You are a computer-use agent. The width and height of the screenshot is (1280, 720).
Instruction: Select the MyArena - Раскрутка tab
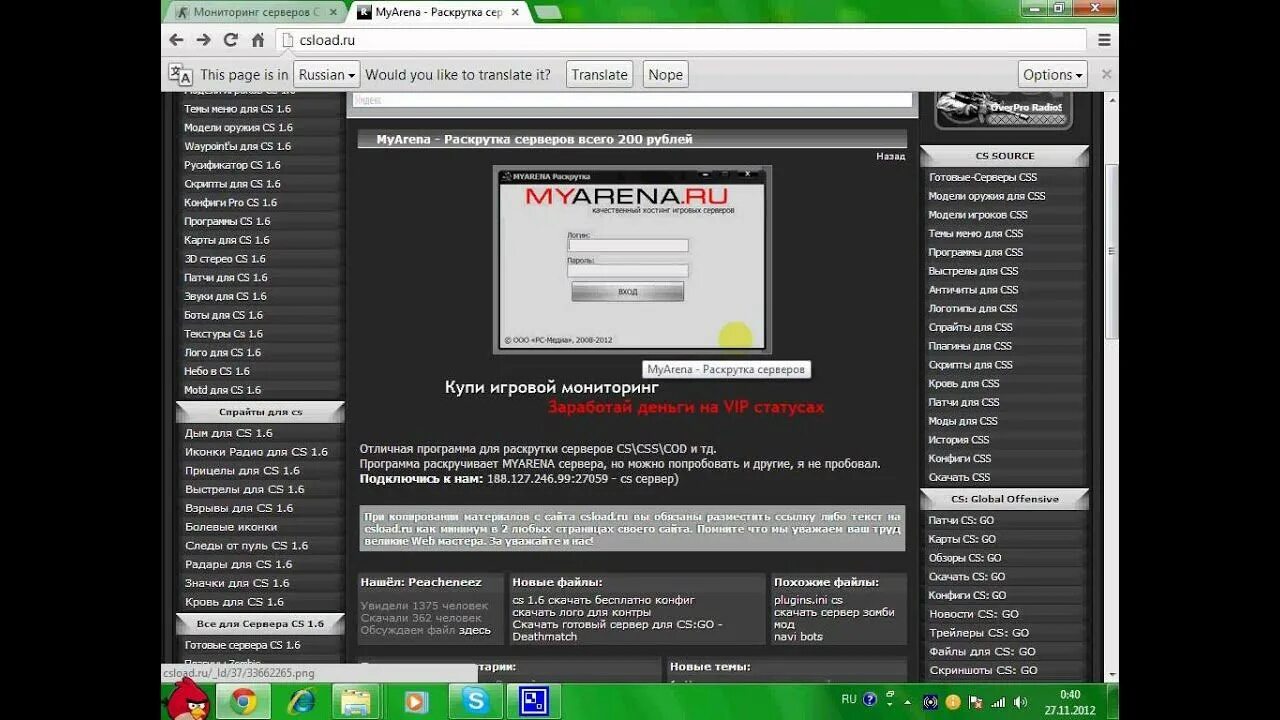point(438,12)
